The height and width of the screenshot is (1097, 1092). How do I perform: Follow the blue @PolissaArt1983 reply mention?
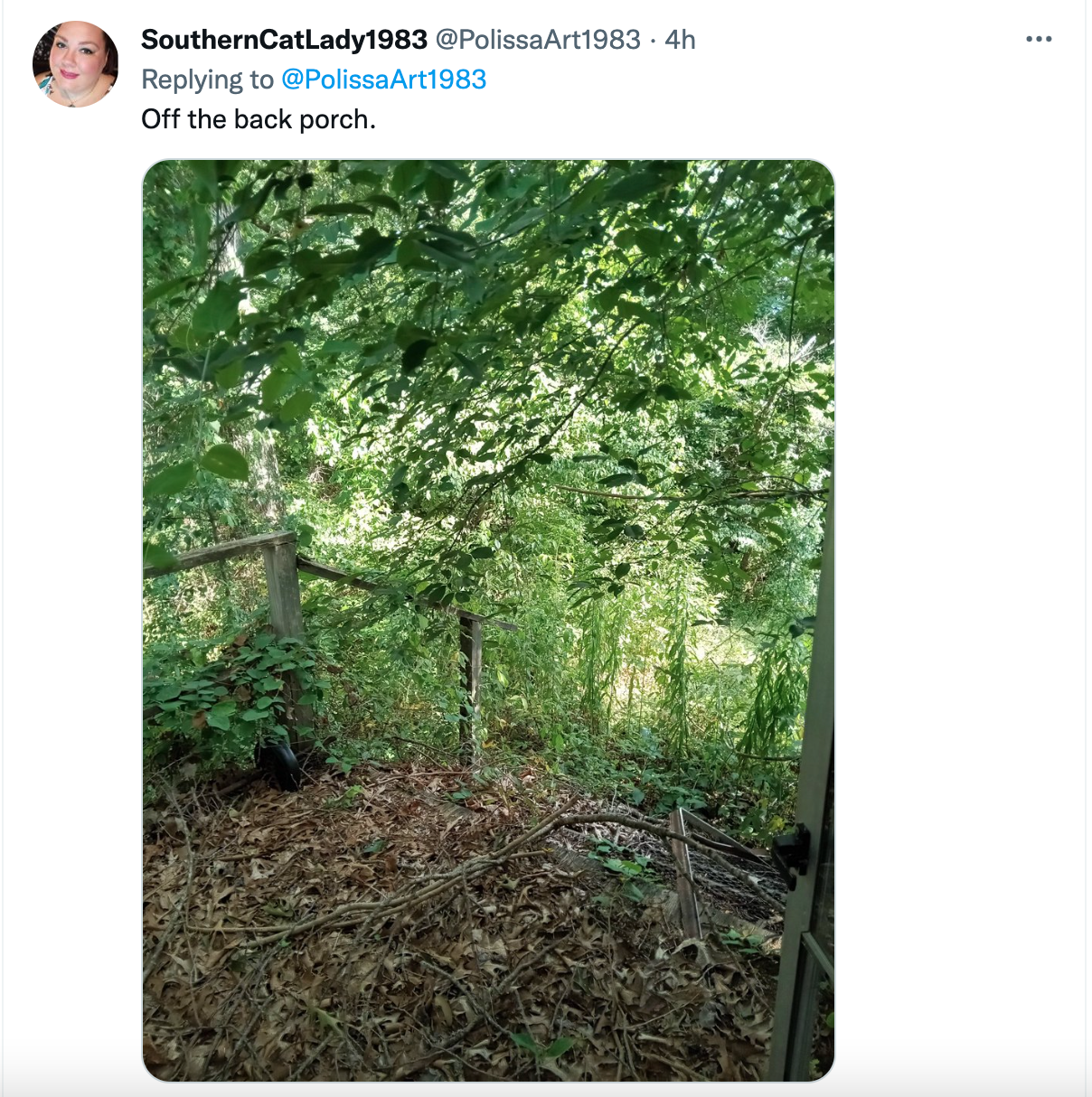point(384,80)
